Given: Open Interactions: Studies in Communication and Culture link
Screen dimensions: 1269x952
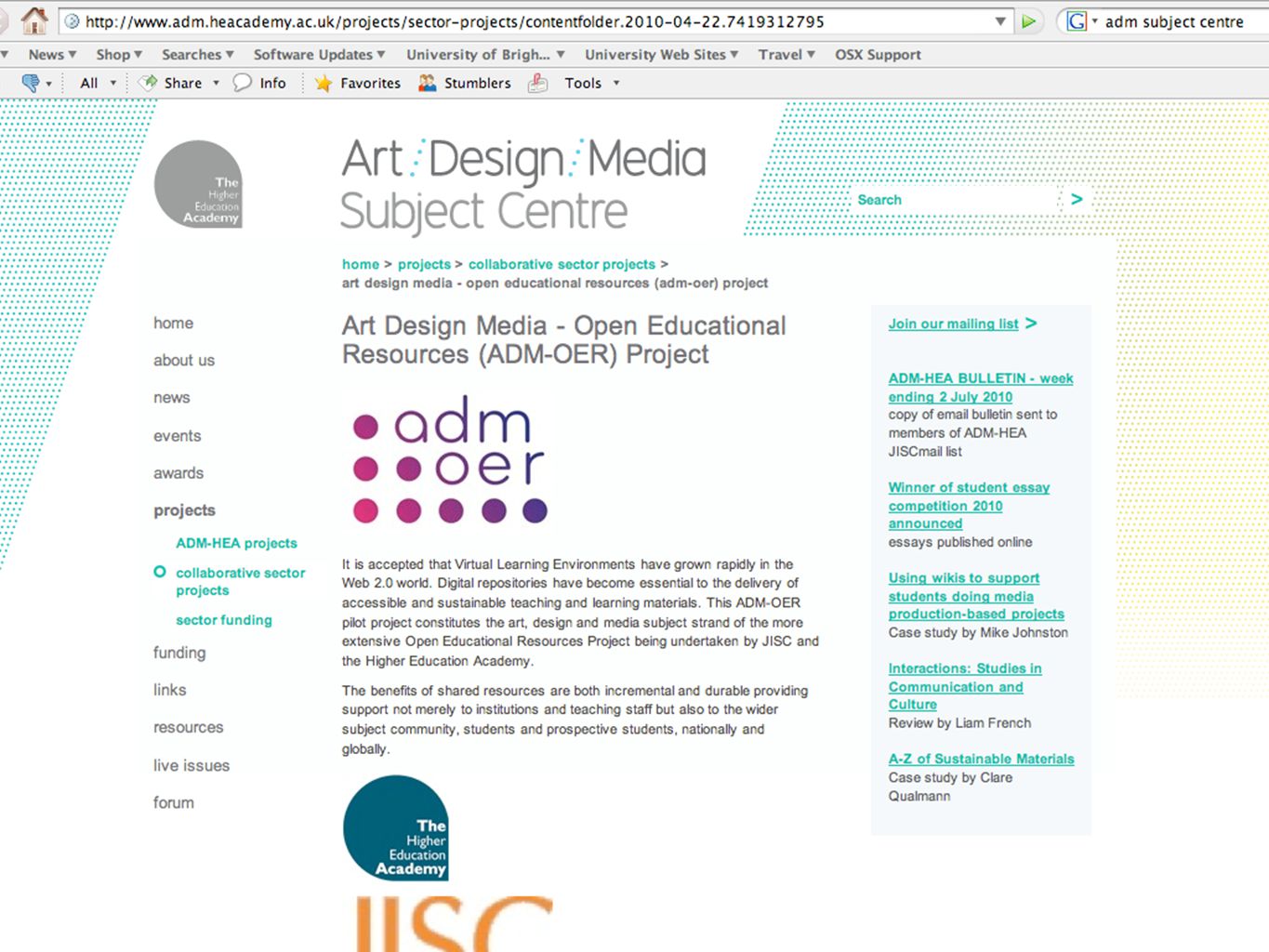Looking at the screenshot, I should [x=965, y=686].
